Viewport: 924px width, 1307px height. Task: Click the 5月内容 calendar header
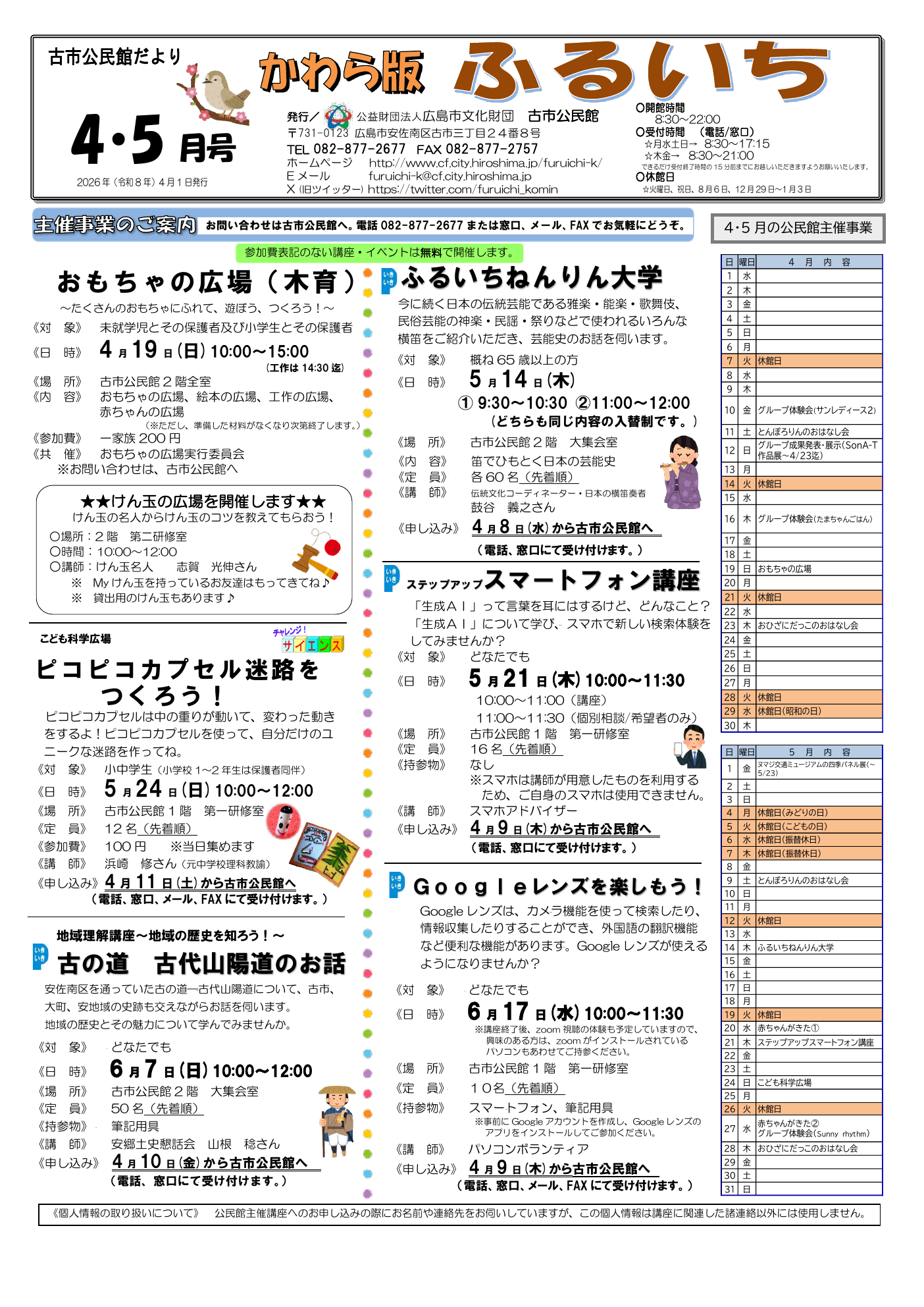[x=818, y=752]
